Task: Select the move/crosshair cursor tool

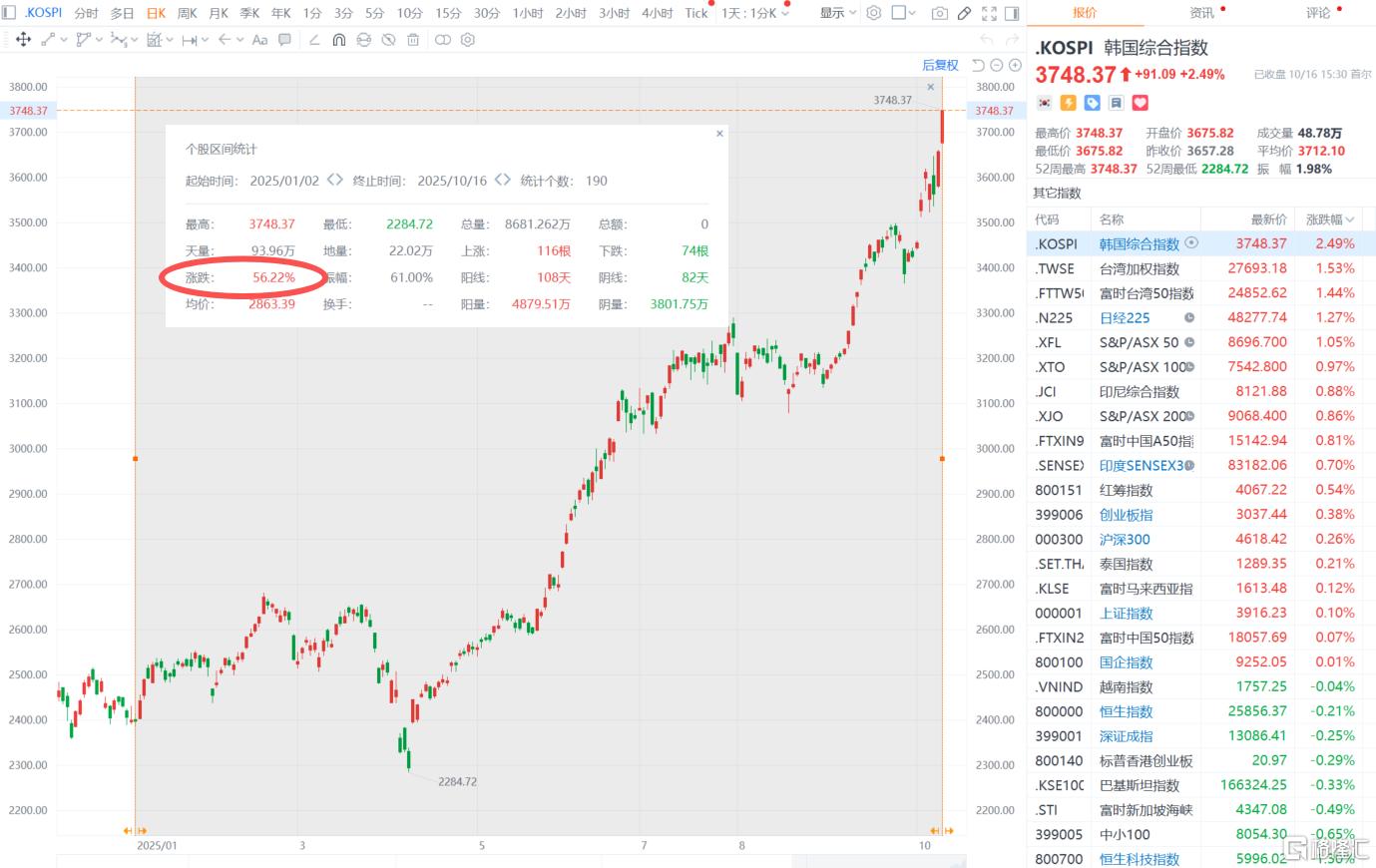Action: (x=23, y=40)
